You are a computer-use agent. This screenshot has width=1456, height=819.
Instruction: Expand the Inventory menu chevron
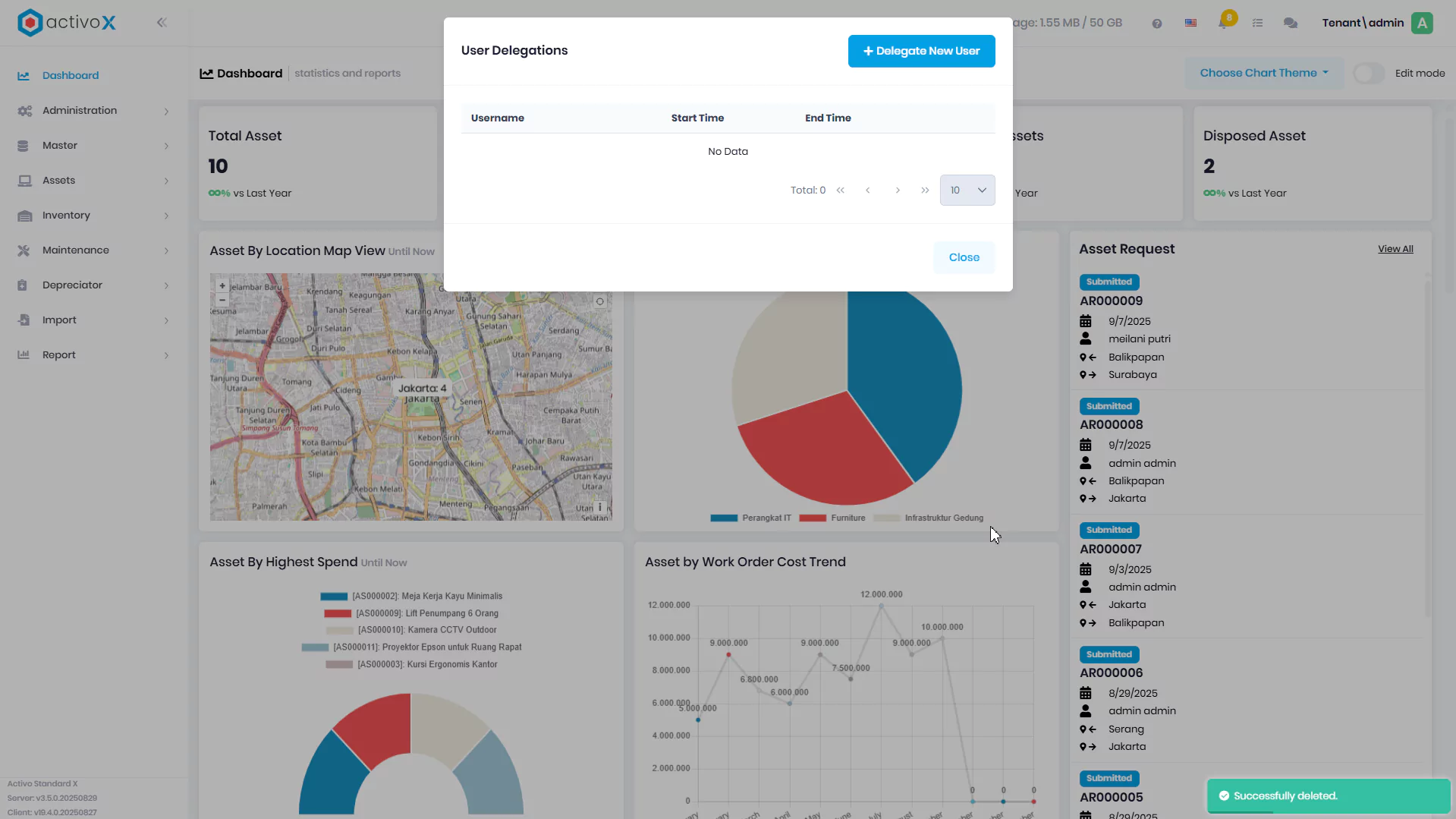click(166, 216)
